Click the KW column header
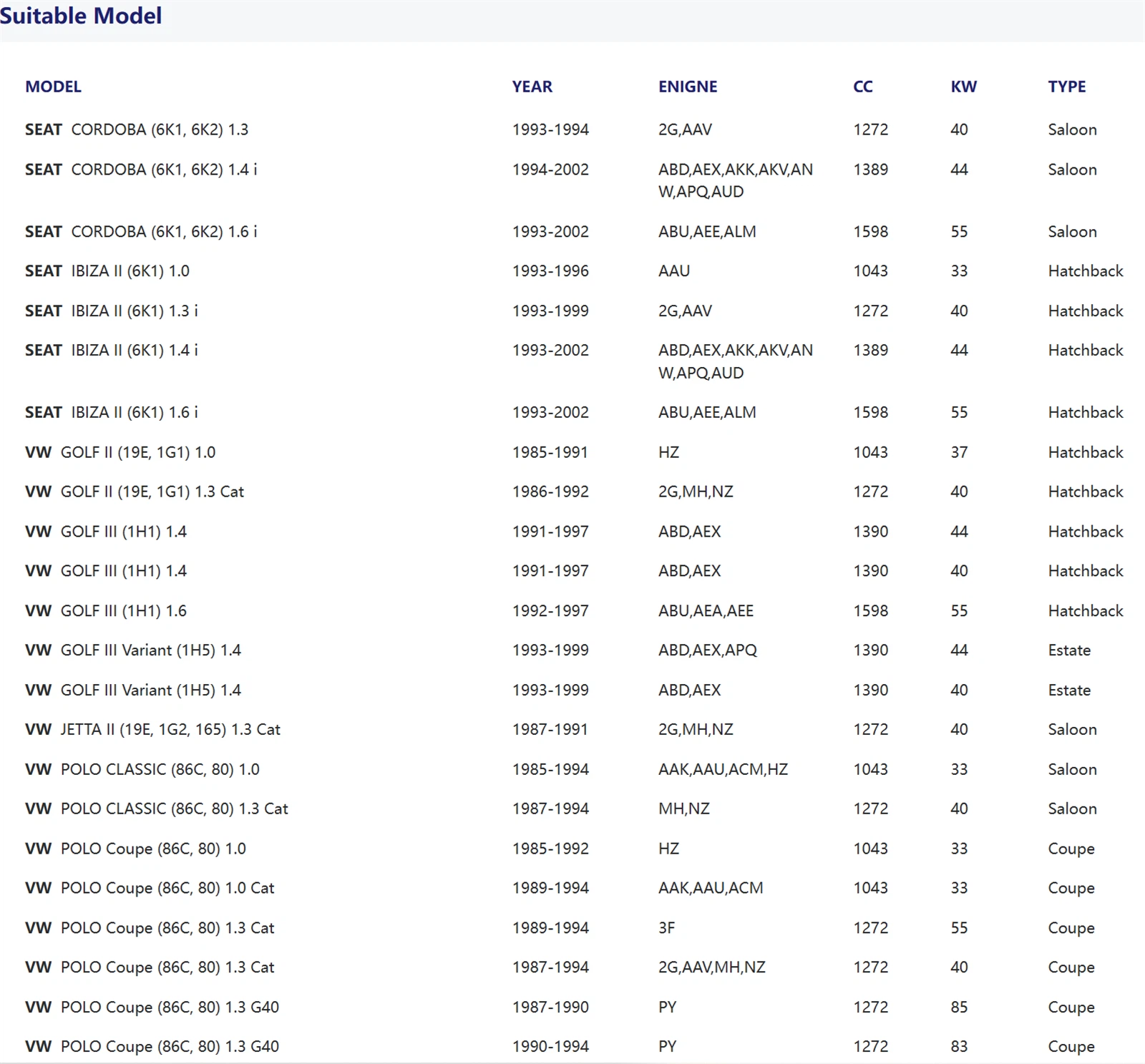 pyautogui.click(x=963, y=87)
